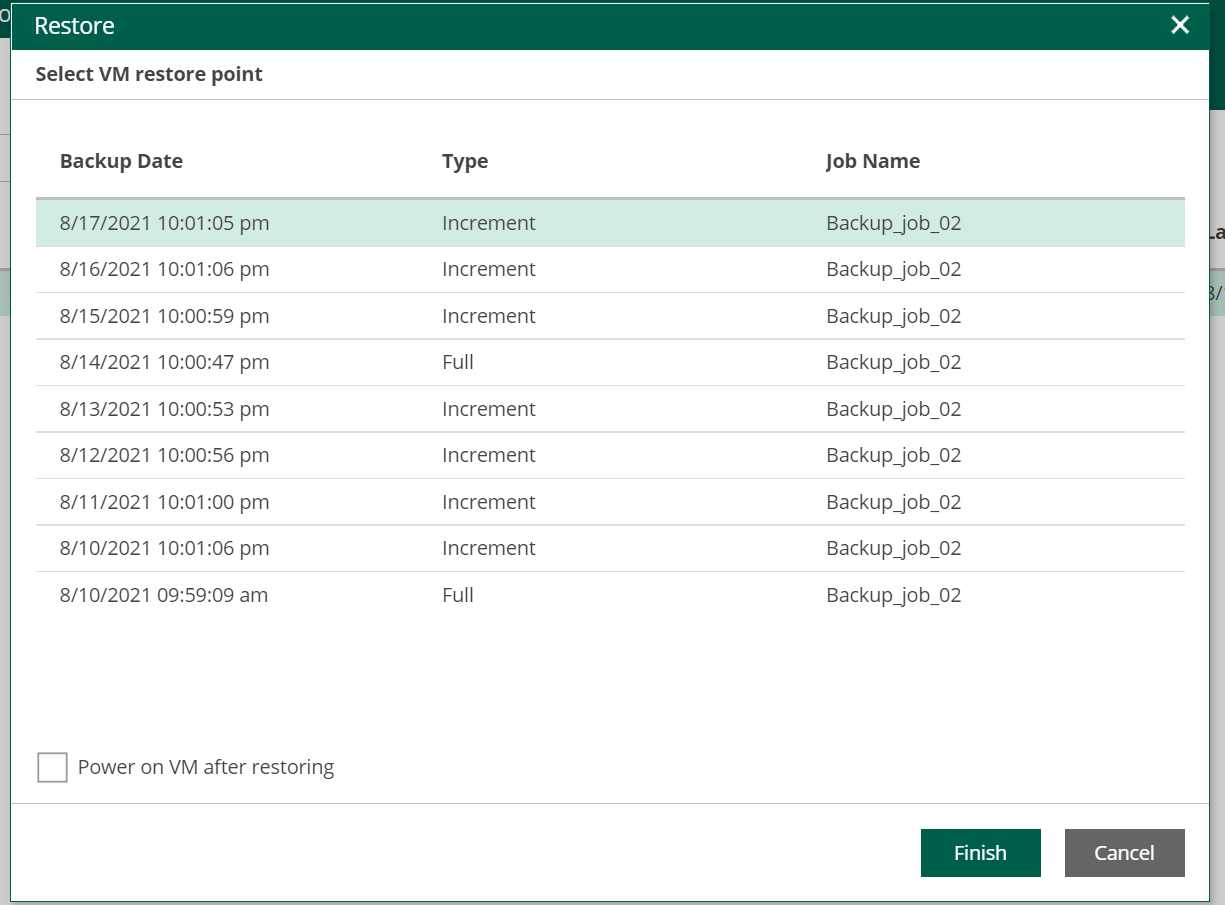Click the Finish button
Screen dimensions: 1225x905
coord(980,853)
